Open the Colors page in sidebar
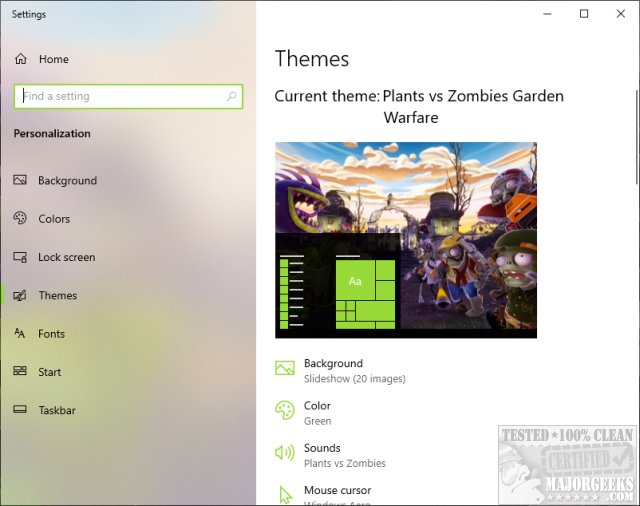Screen dimensions: 640x506 click(x=54, y=219)
